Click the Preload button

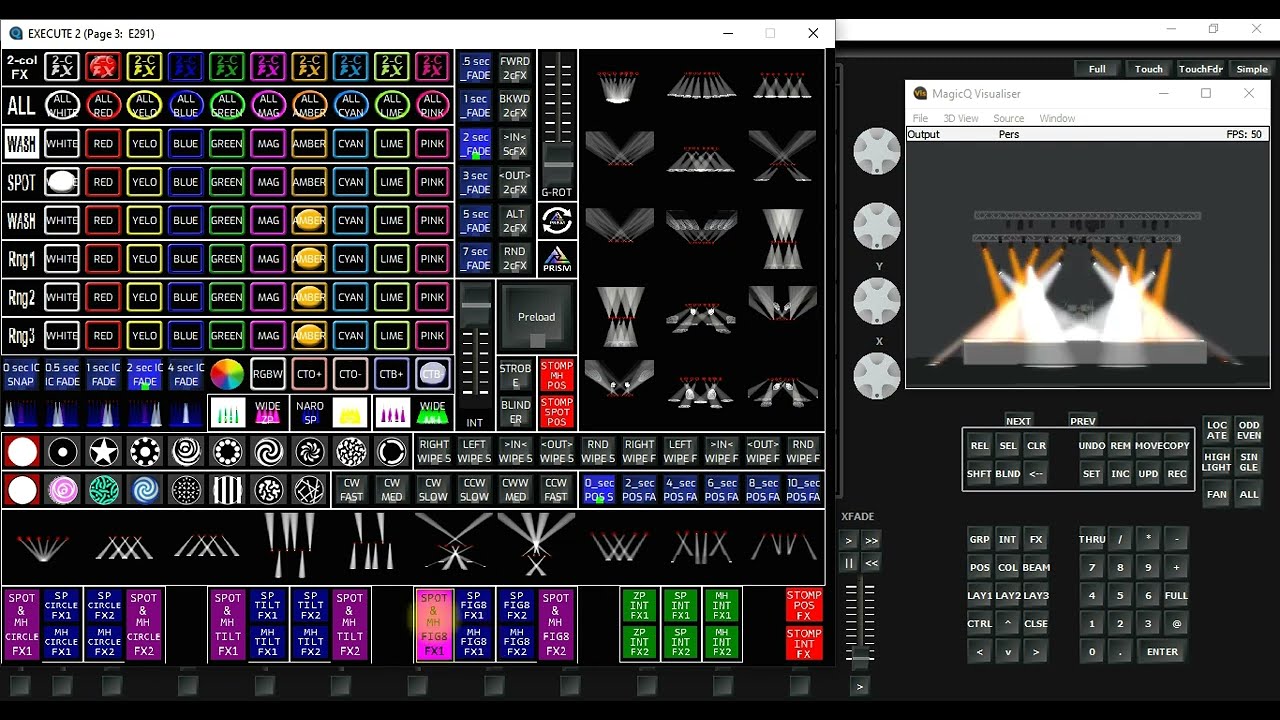point(537,317)
